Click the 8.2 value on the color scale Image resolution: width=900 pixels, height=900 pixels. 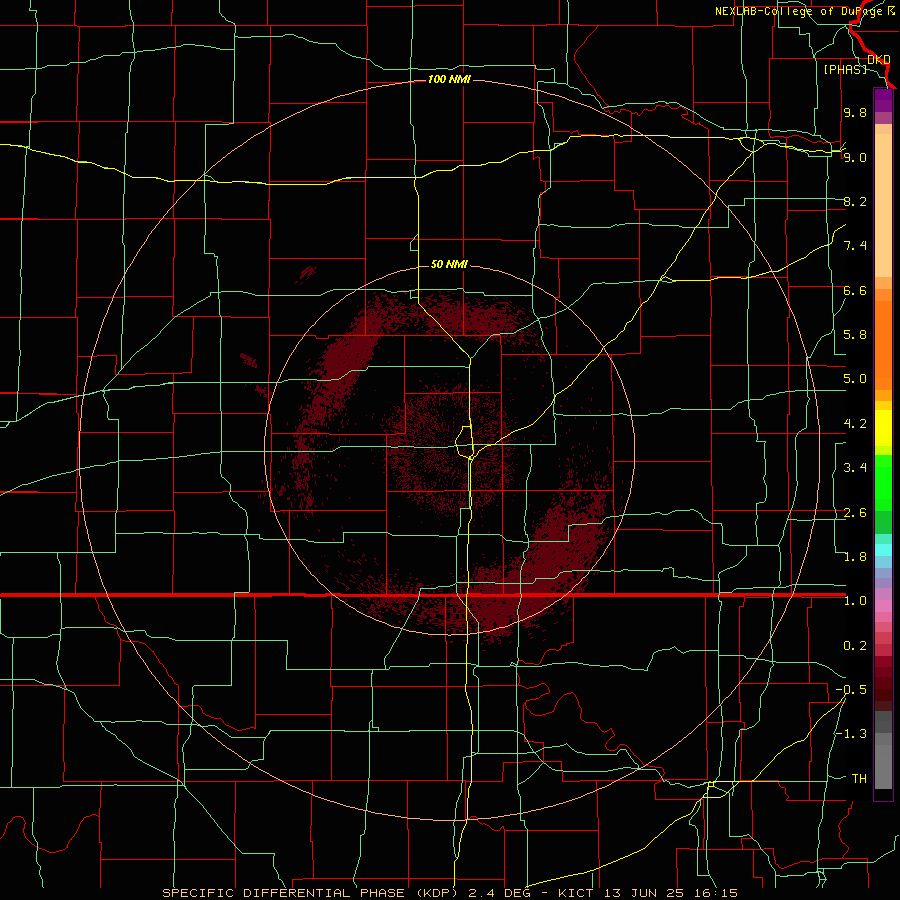[x=855, y=201]
